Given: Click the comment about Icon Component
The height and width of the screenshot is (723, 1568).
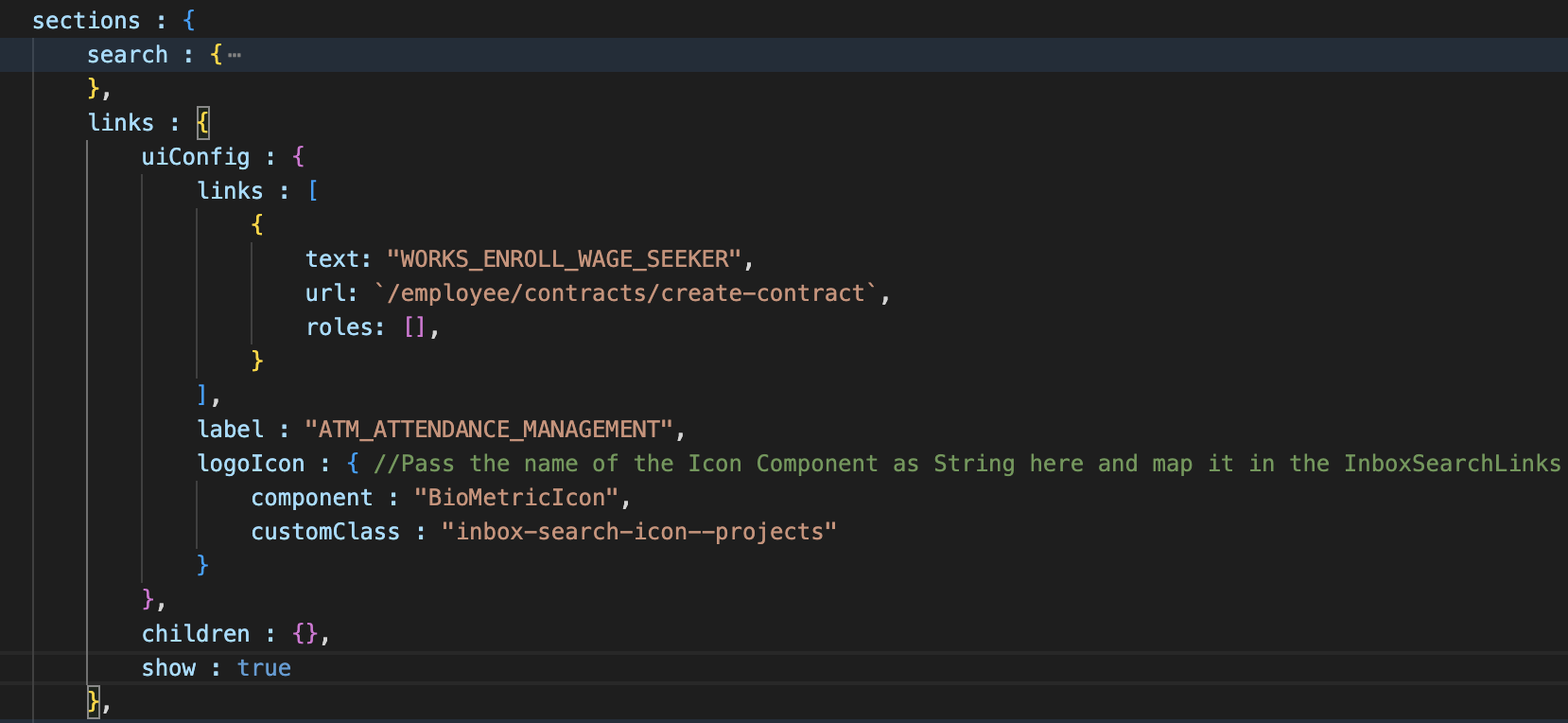Looking at the screenshot, I should coord(965,464).
